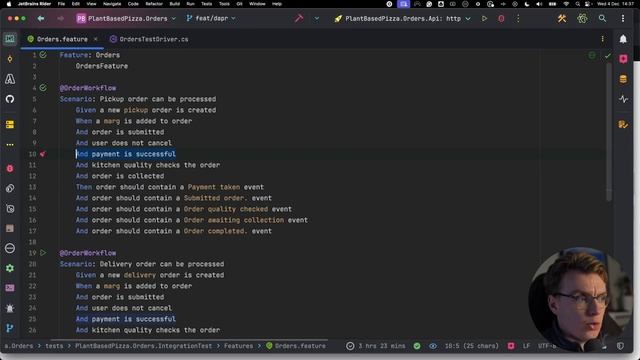Image resolution: width=640 pixels, height=360 pixels.
Task: Open the yellow database/services sidebar icon
Action: 10,124
